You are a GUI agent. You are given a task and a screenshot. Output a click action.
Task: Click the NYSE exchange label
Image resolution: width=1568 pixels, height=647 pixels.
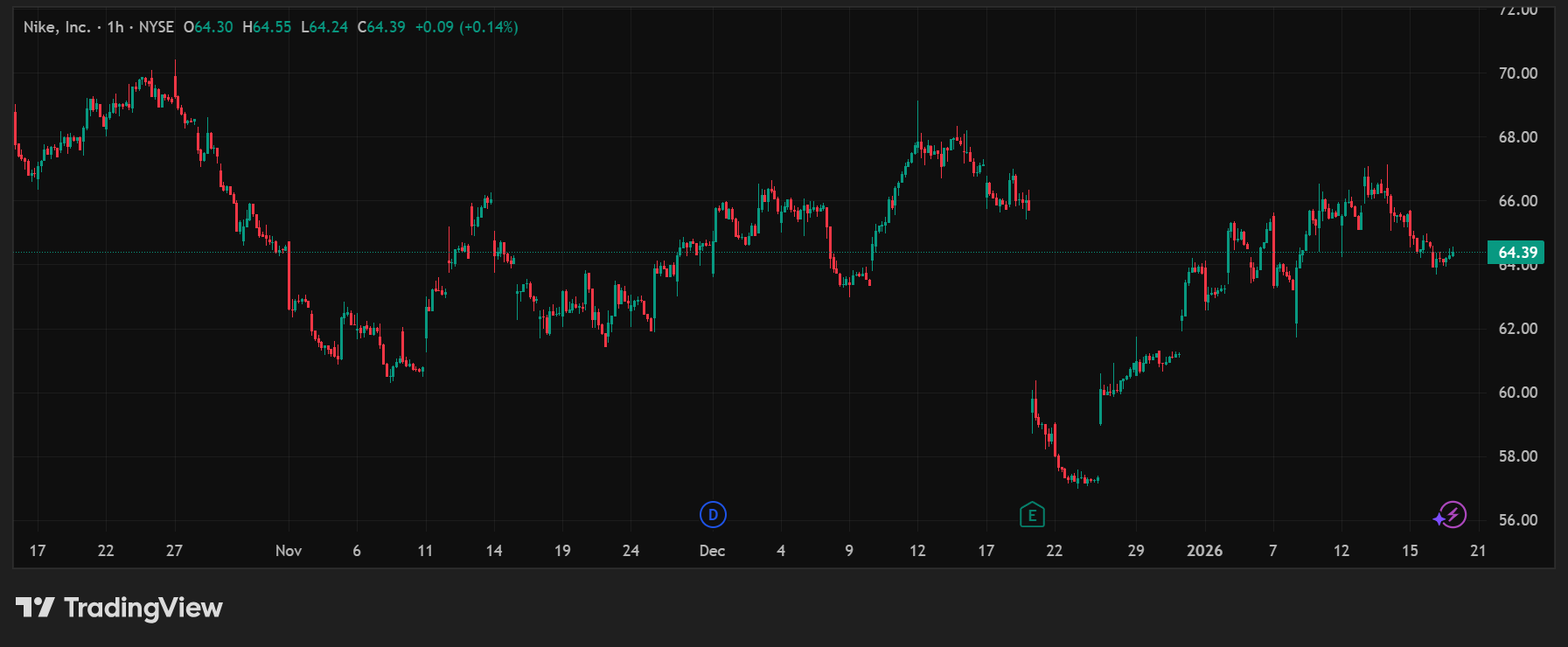[157, 27]
